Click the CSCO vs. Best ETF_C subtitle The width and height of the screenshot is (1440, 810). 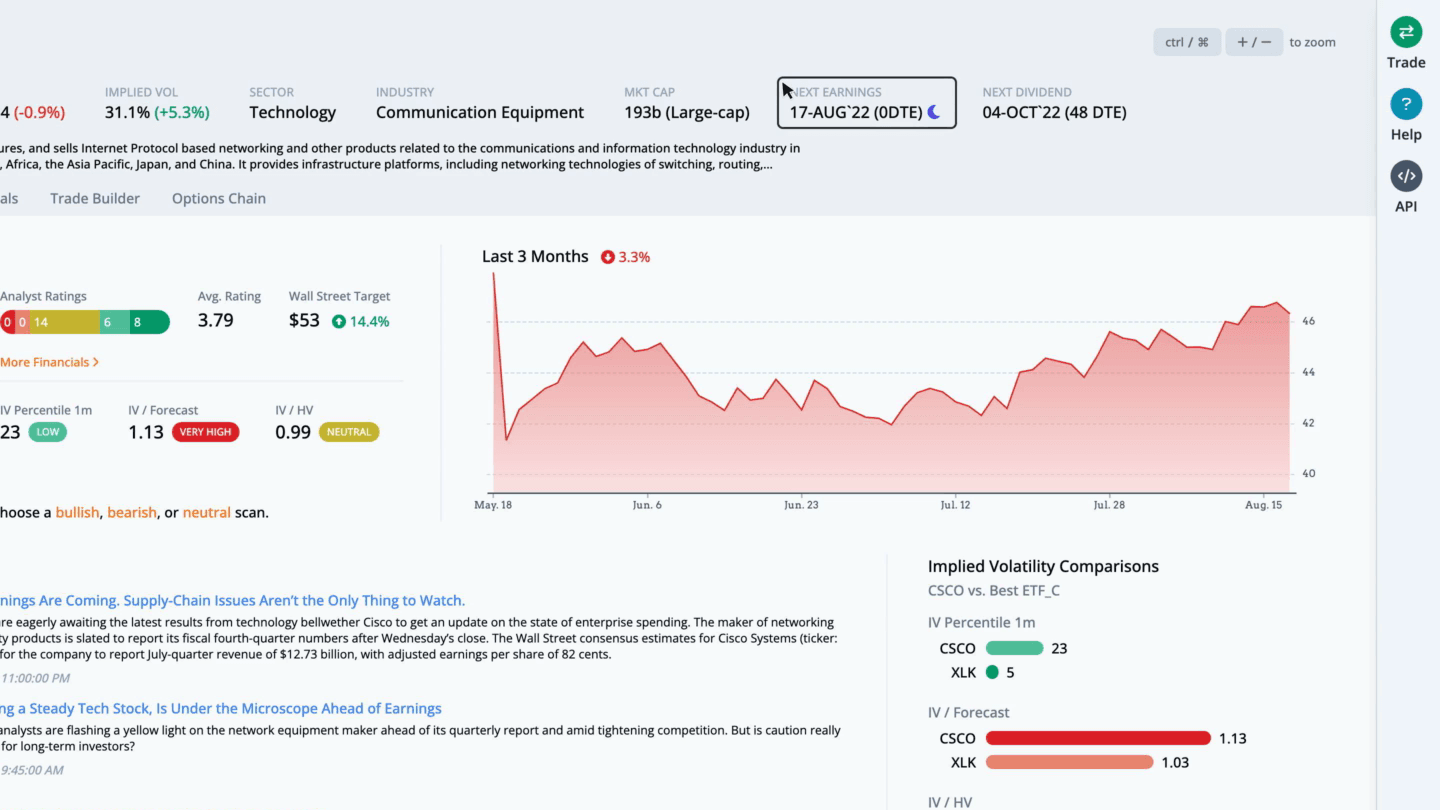[x=994, y=590]
